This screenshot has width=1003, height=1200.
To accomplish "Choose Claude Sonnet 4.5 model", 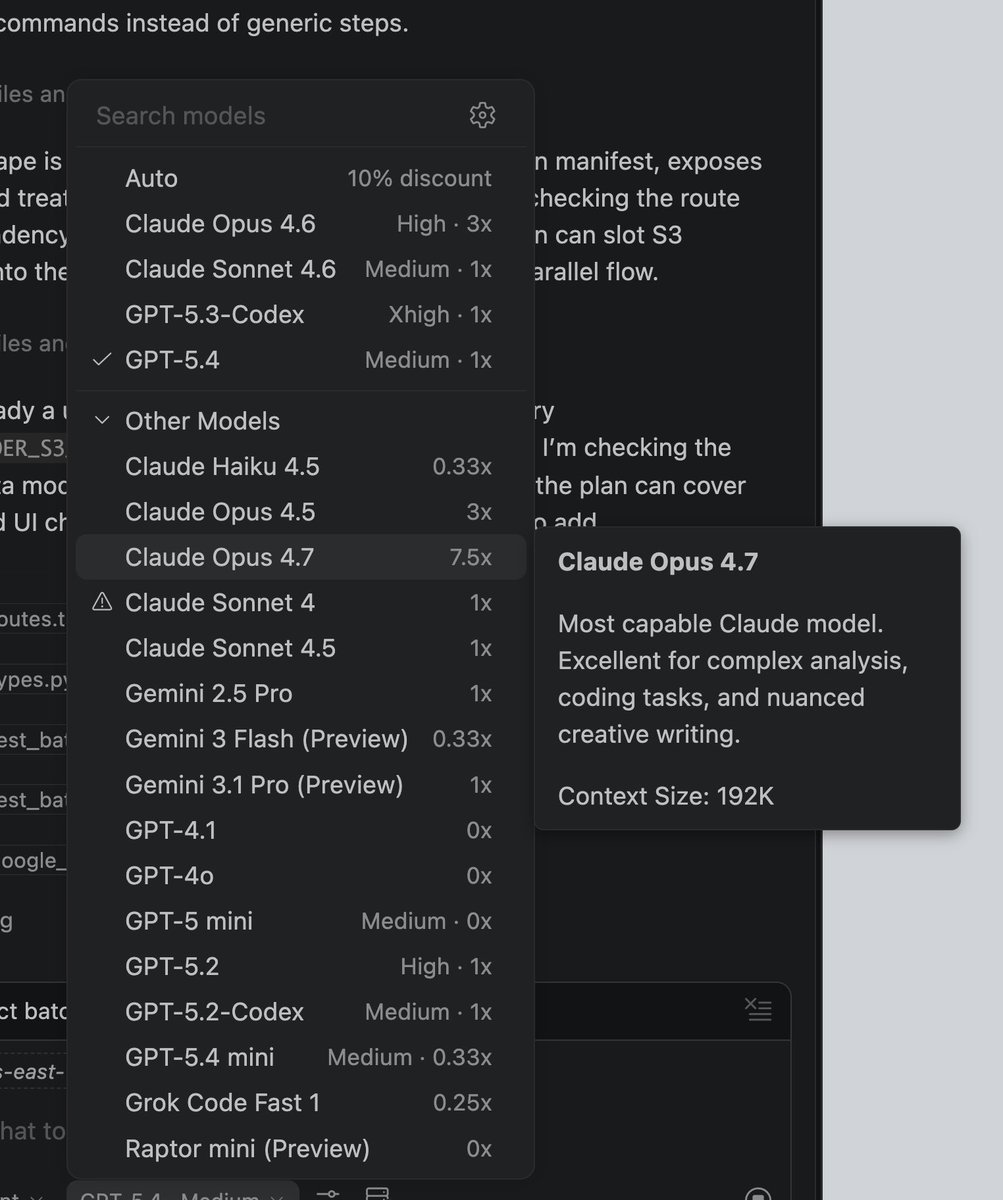I will coord(301,648).
